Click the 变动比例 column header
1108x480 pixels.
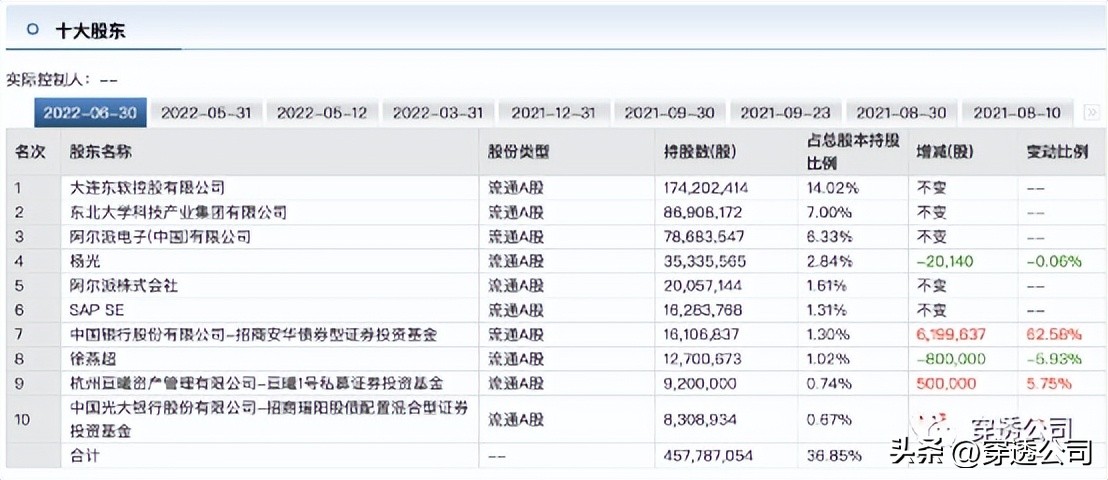tap(1056, 152)
